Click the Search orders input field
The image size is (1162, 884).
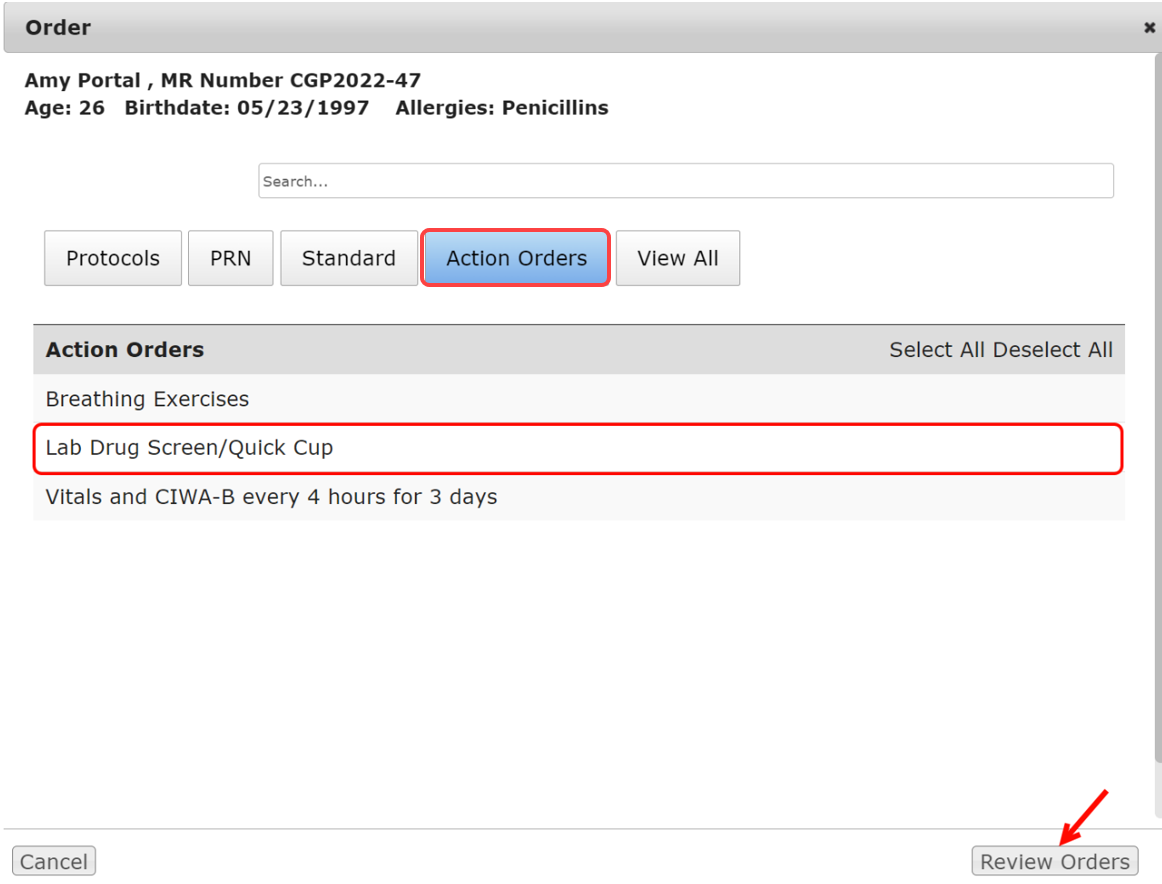tap(685, 181)
